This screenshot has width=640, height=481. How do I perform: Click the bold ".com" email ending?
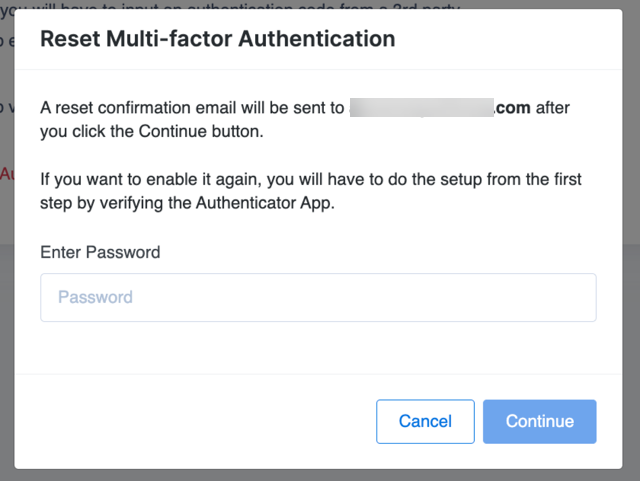[x=513, y=108]
